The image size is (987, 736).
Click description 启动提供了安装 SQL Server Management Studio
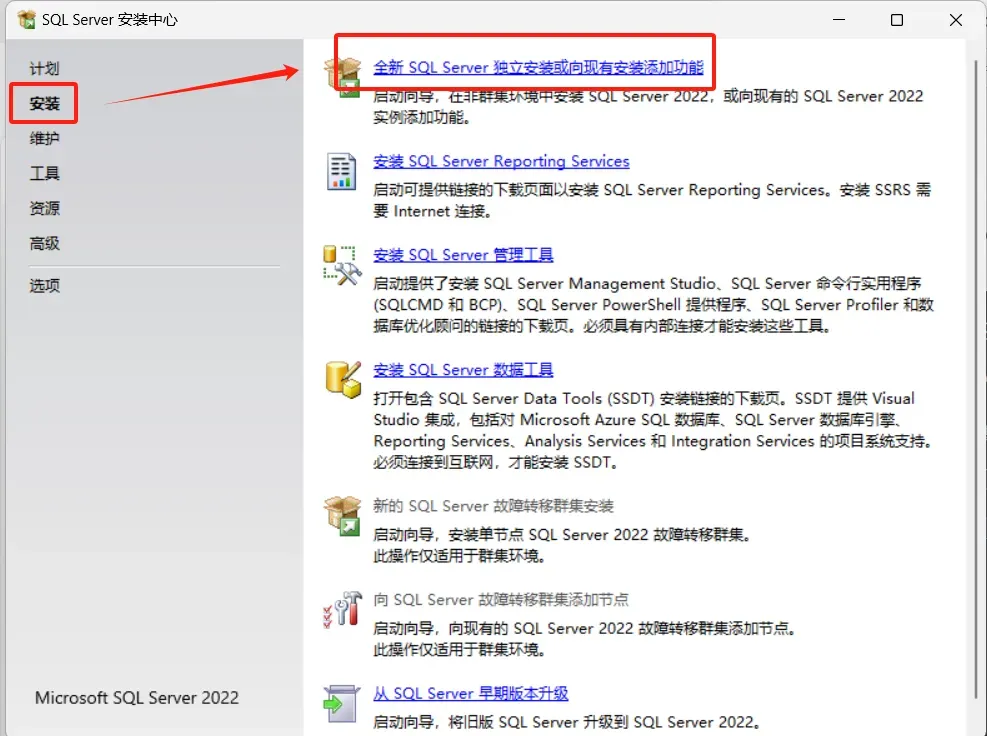(x=653, y=305)
